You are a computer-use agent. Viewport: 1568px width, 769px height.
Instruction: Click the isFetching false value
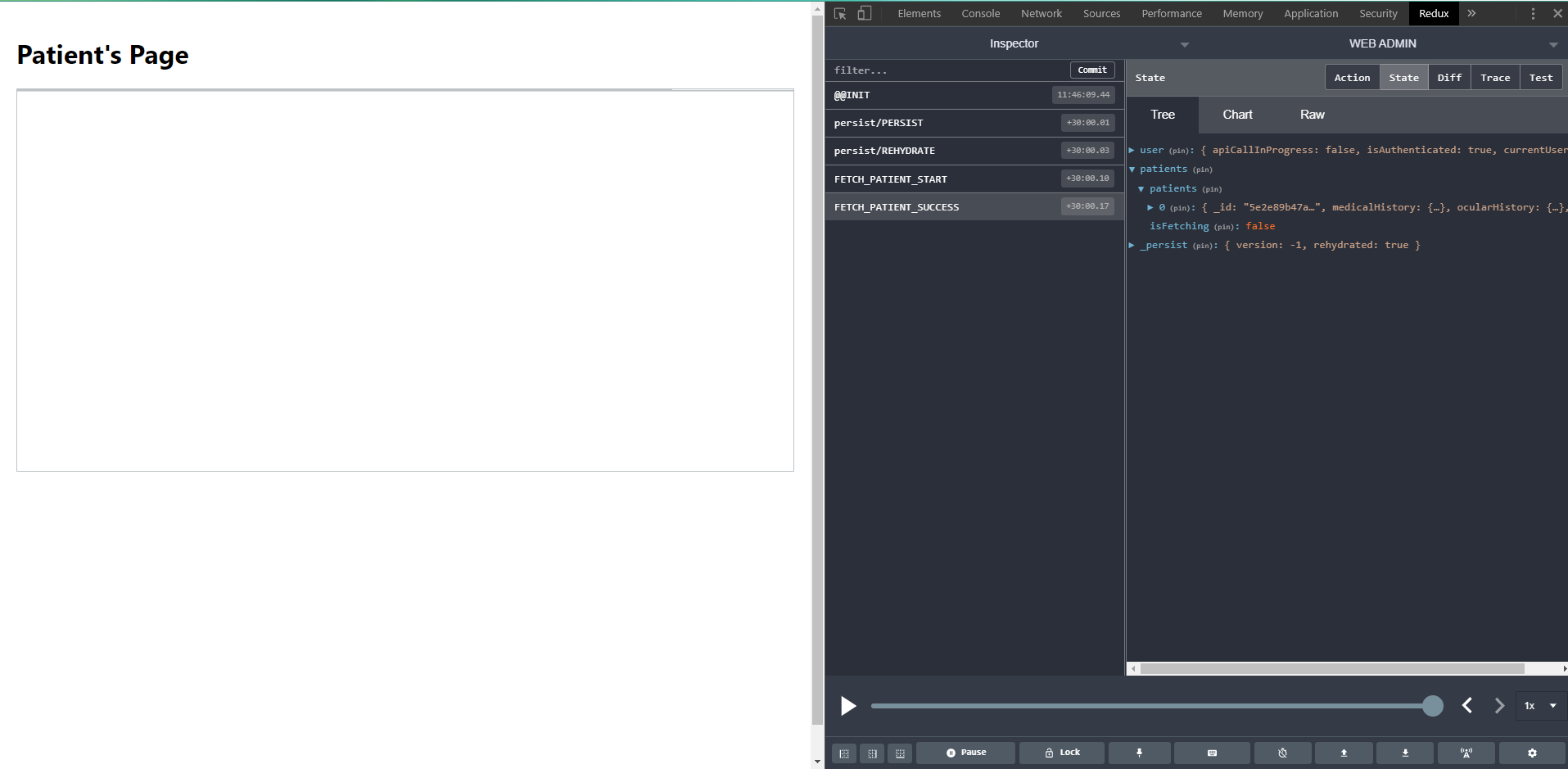point(1260,226)
